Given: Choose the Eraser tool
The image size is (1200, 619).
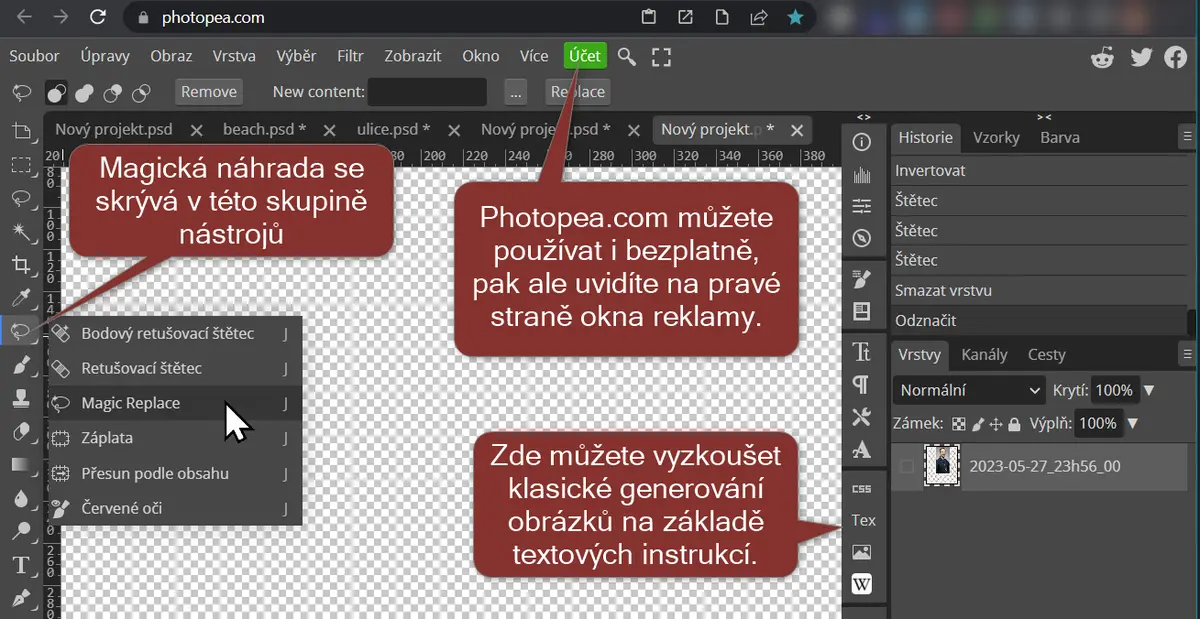Looking at the screenshot, I should tap(21, 432).
